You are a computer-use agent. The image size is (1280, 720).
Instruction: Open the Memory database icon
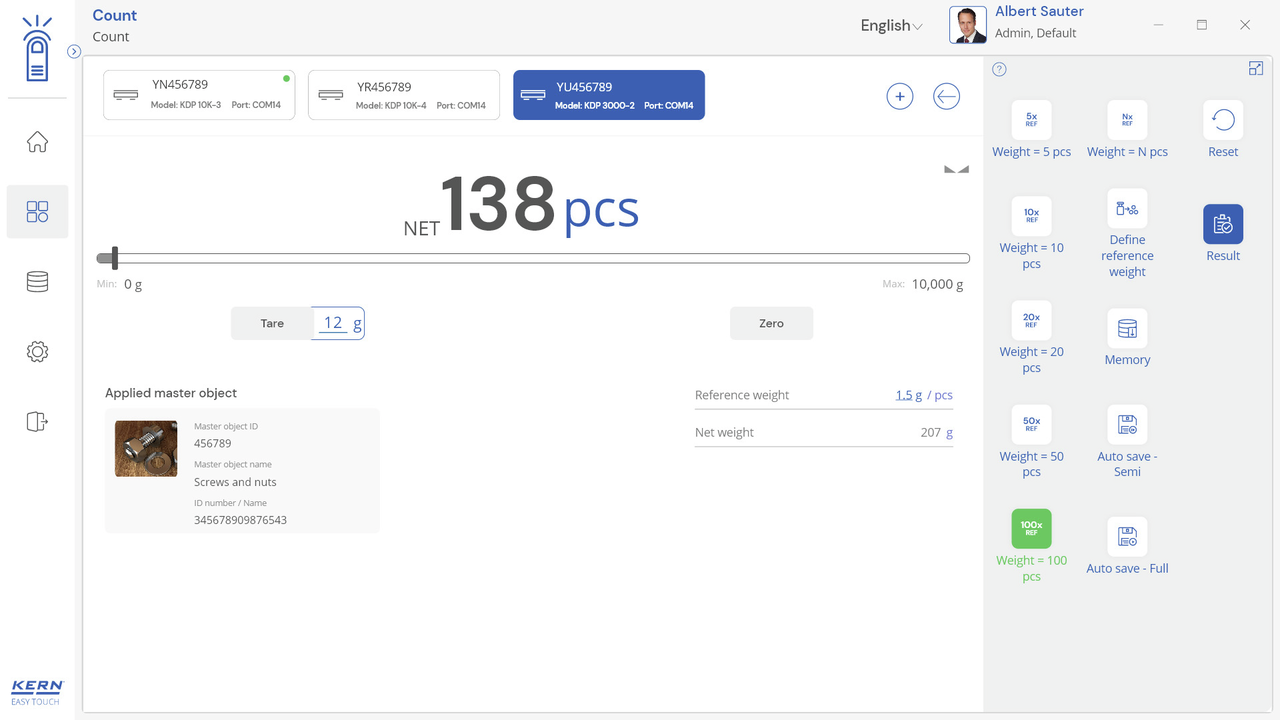(1127, 329)
